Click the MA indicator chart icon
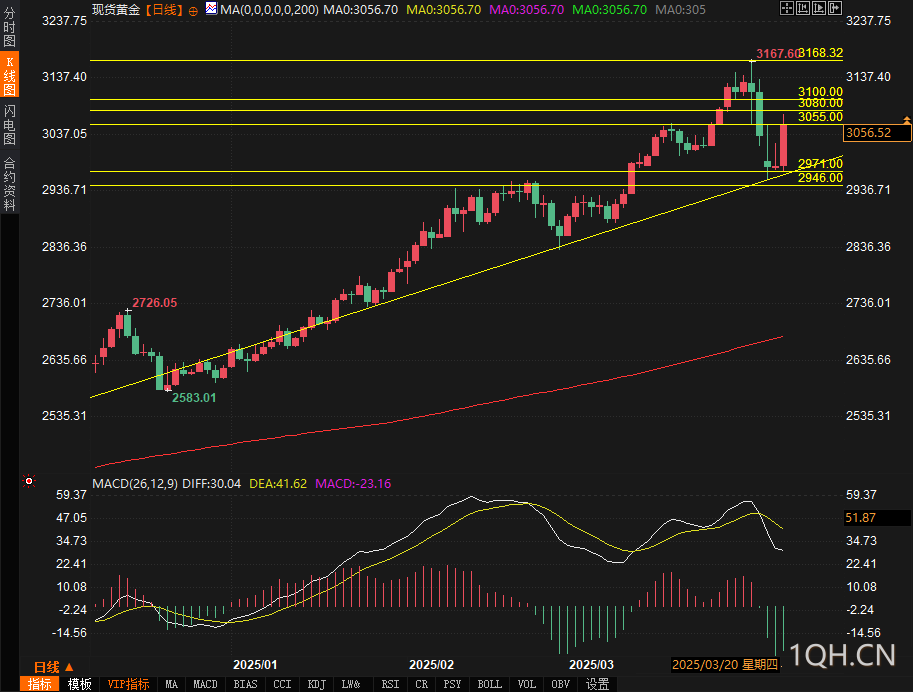The image size is (913, 692). (211, 9)
